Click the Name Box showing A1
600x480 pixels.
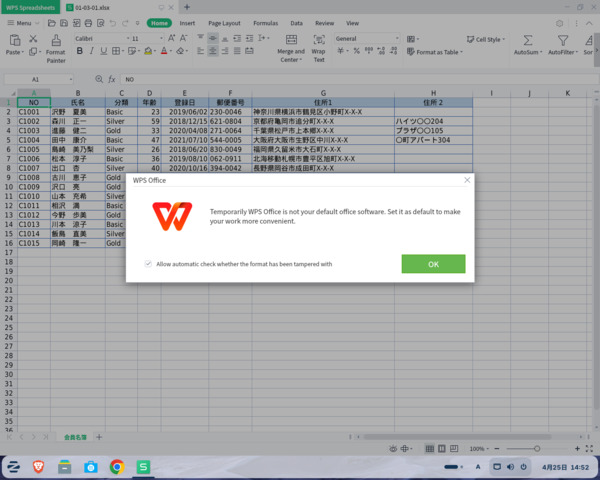tap(38, 79)
